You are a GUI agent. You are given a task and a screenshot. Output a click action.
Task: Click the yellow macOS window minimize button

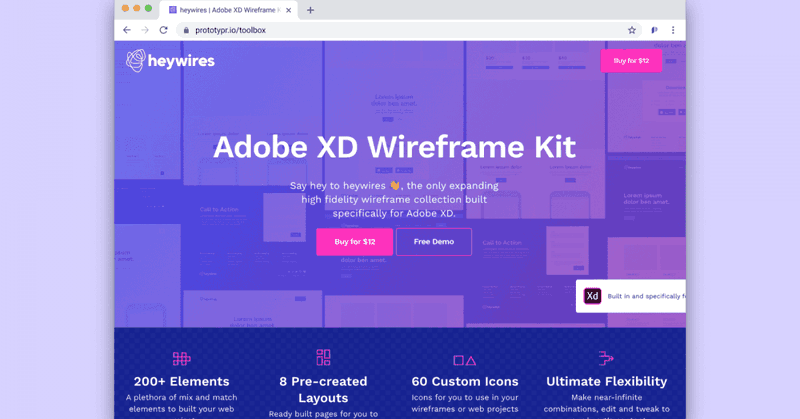[x=137, y=8]
